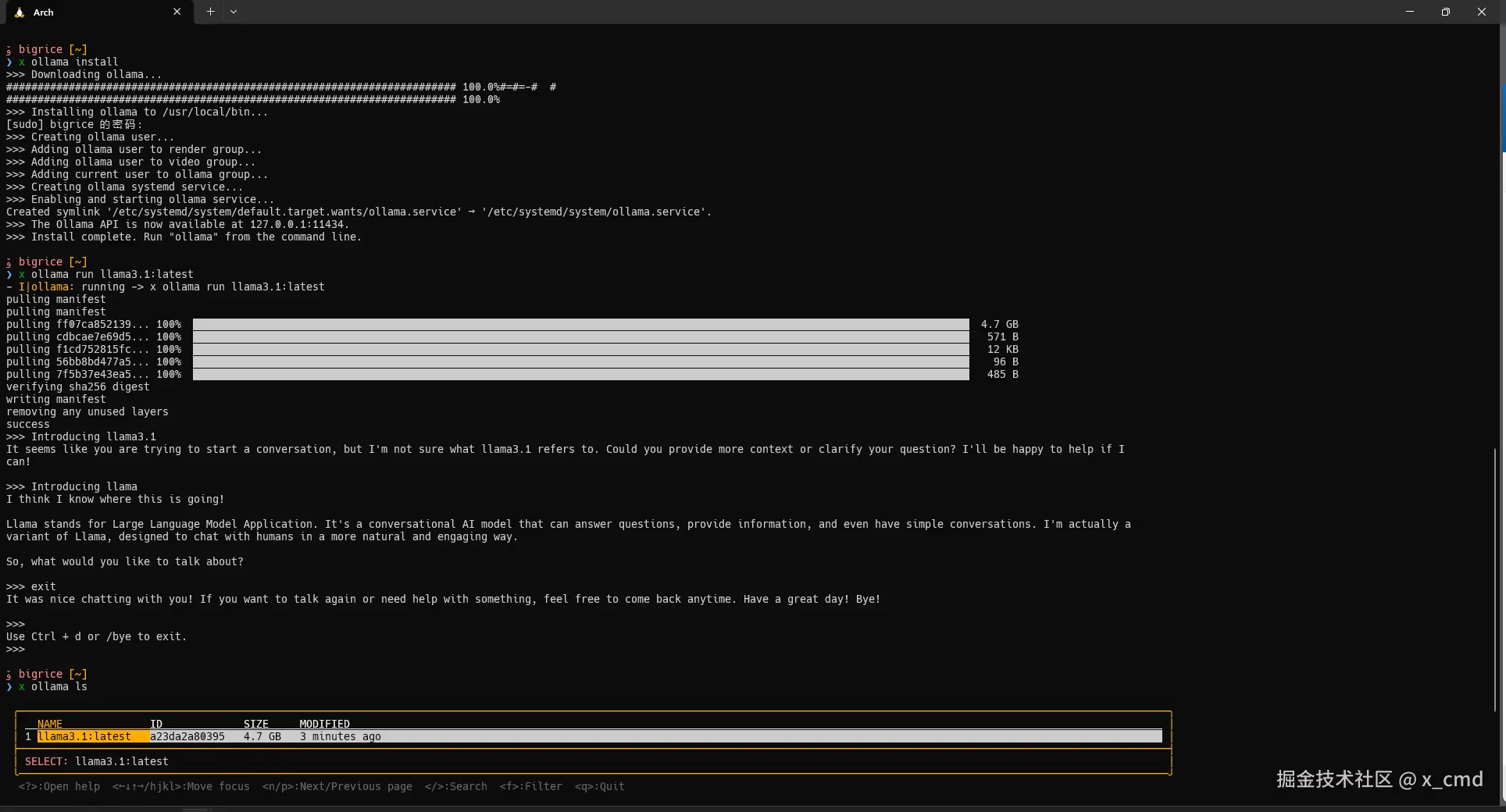Click the 'SELECT: llama3.1:latest' status line
Screen dimensions: 1506x812
97,761
